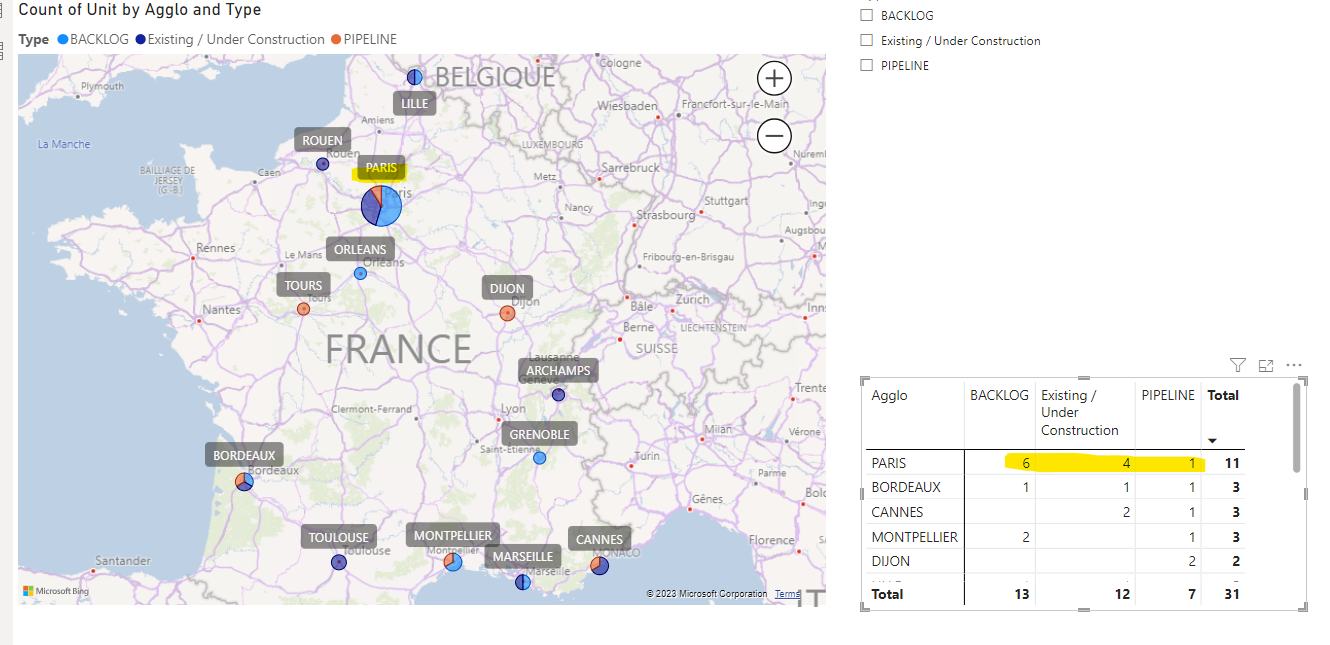Click the MARSEILLE label on the map
This screenshot has height=645, width=1330.
pos(523,557)
